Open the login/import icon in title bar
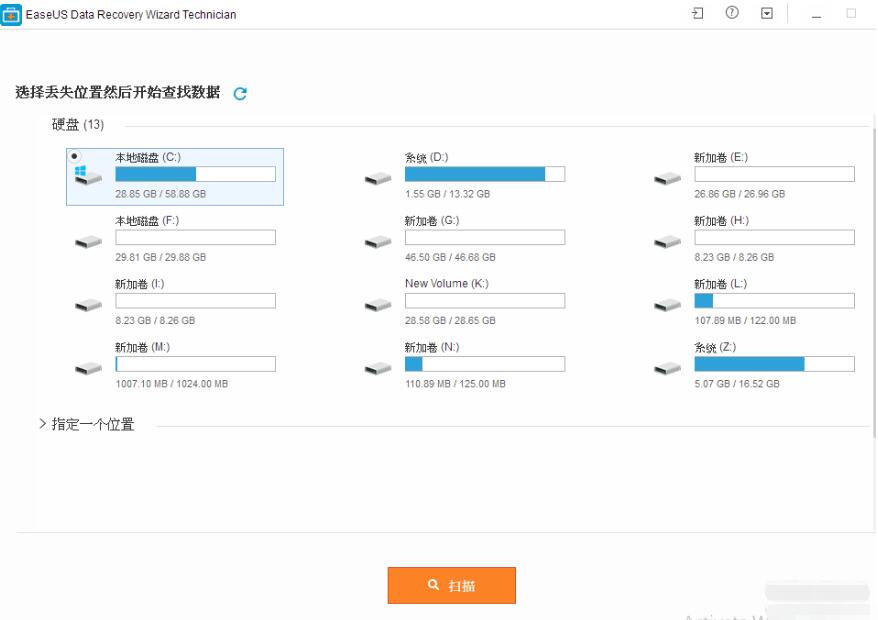The height and width of the screenshot is (620, 878). pyautogui.click(x=698, y=13)
